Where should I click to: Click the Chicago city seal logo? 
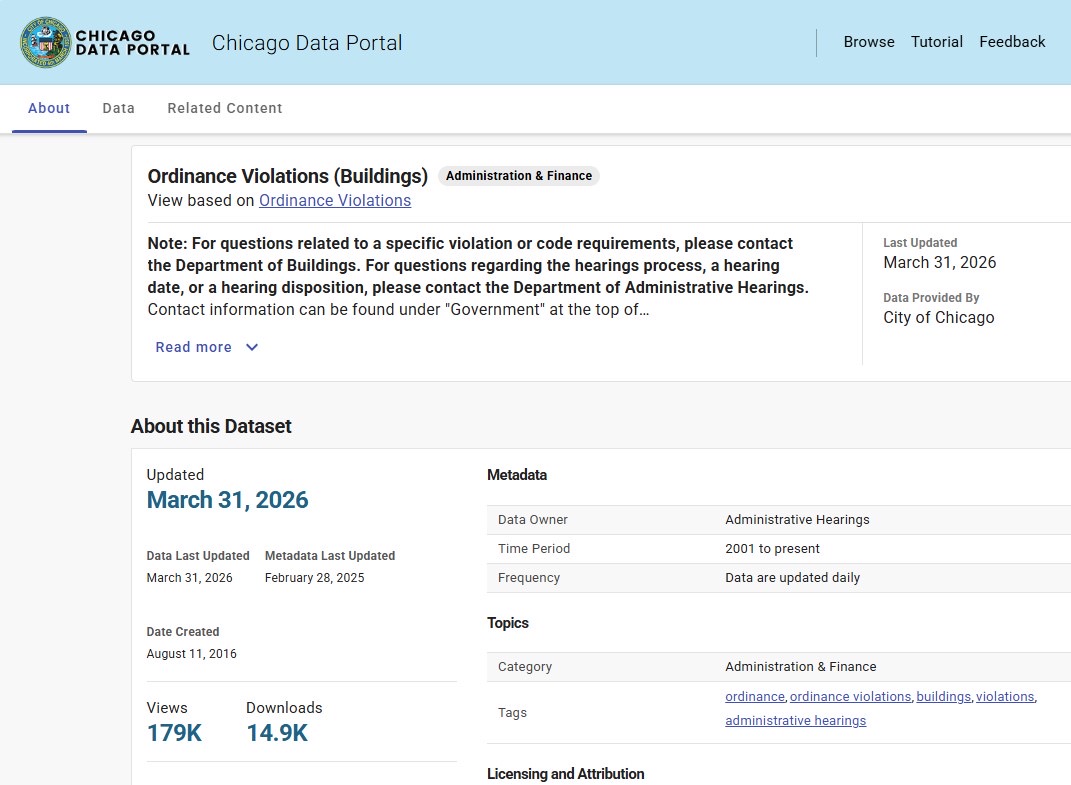pos(45,42)
